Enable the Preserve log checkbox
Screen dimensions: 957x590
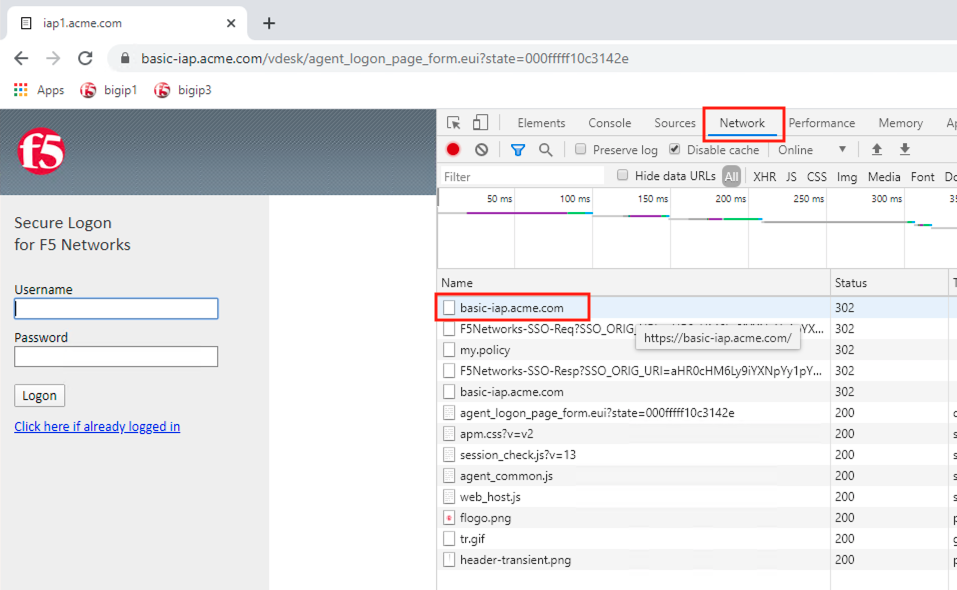(580, 149)
